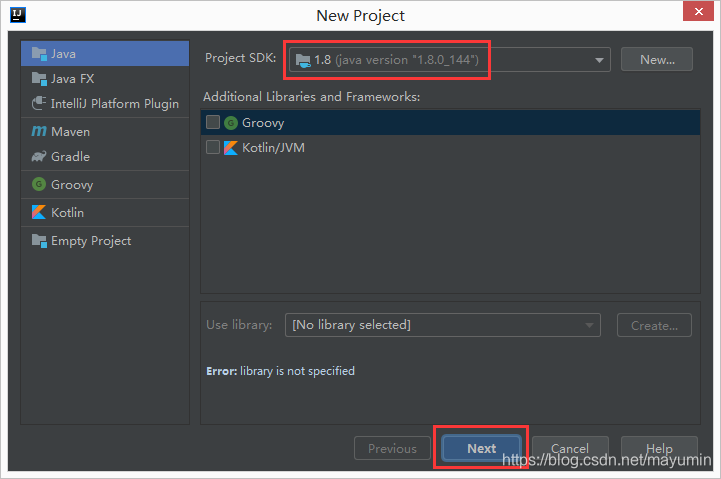Click the Java FX folder icon
721x479 pixels.
tap(39, 79)
